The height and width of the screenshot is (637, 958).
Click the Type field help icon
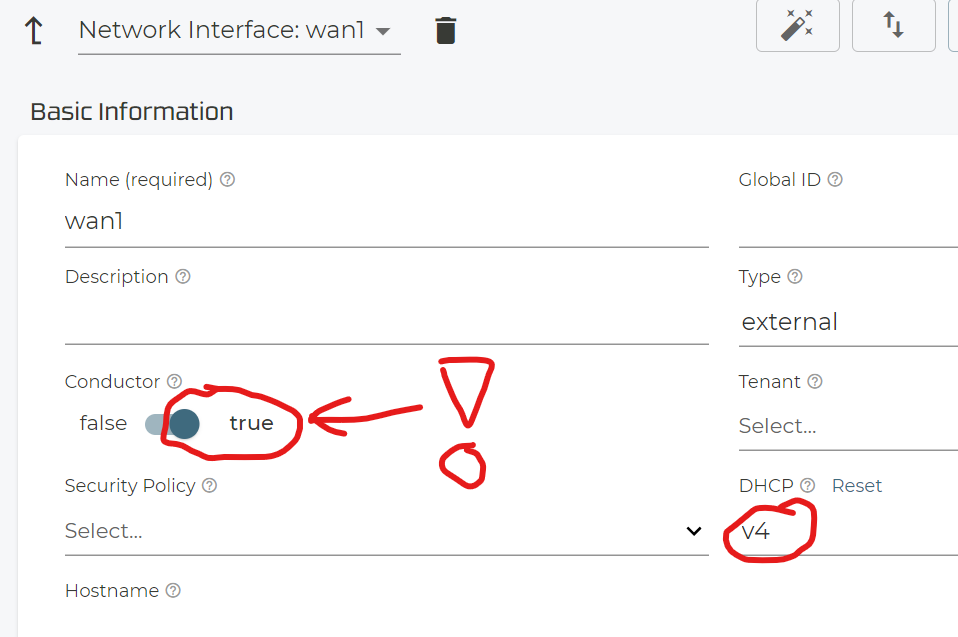click(x=795, y=277)
